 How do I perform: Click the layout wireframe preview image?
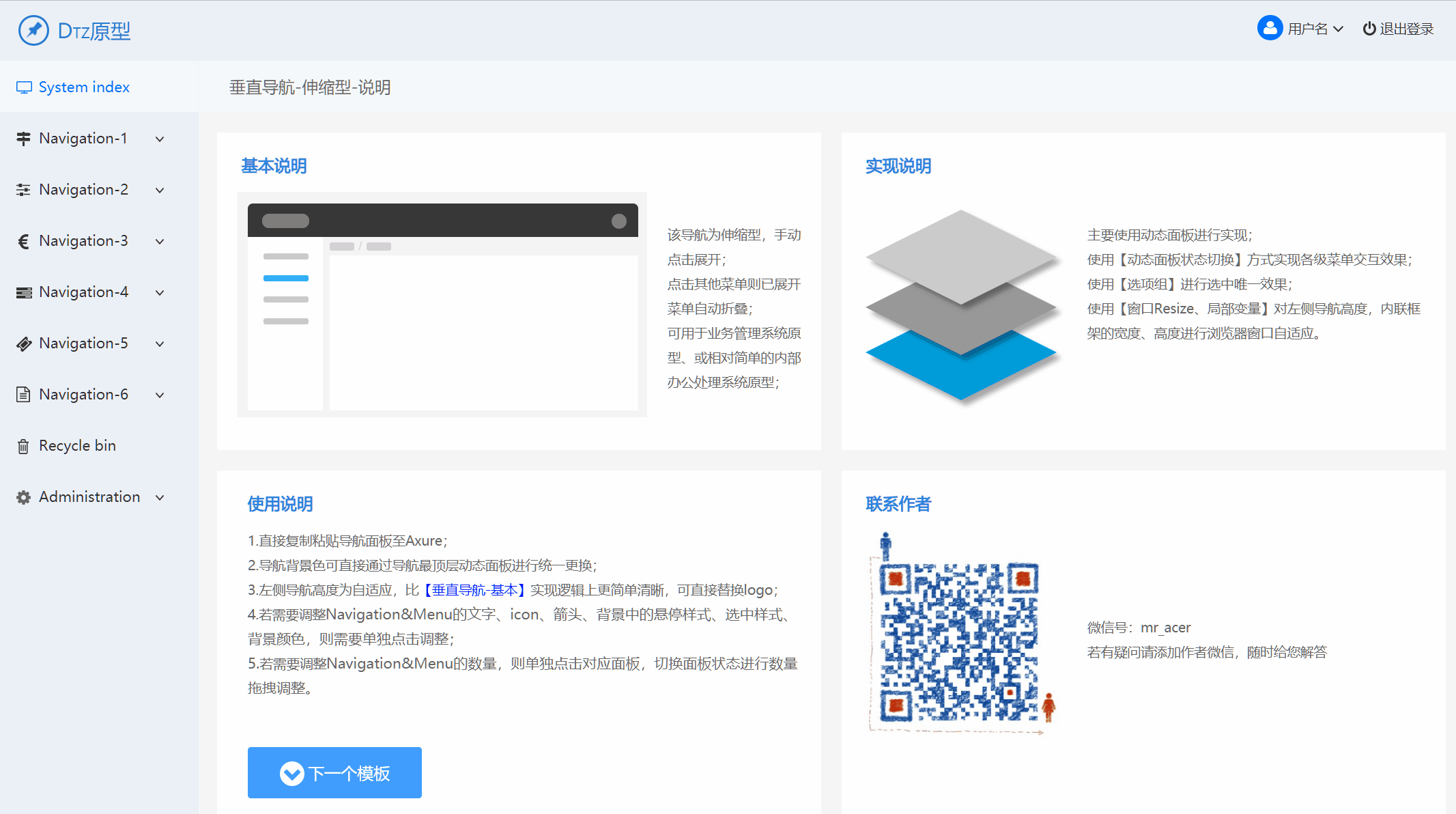(x=442, y=305)
